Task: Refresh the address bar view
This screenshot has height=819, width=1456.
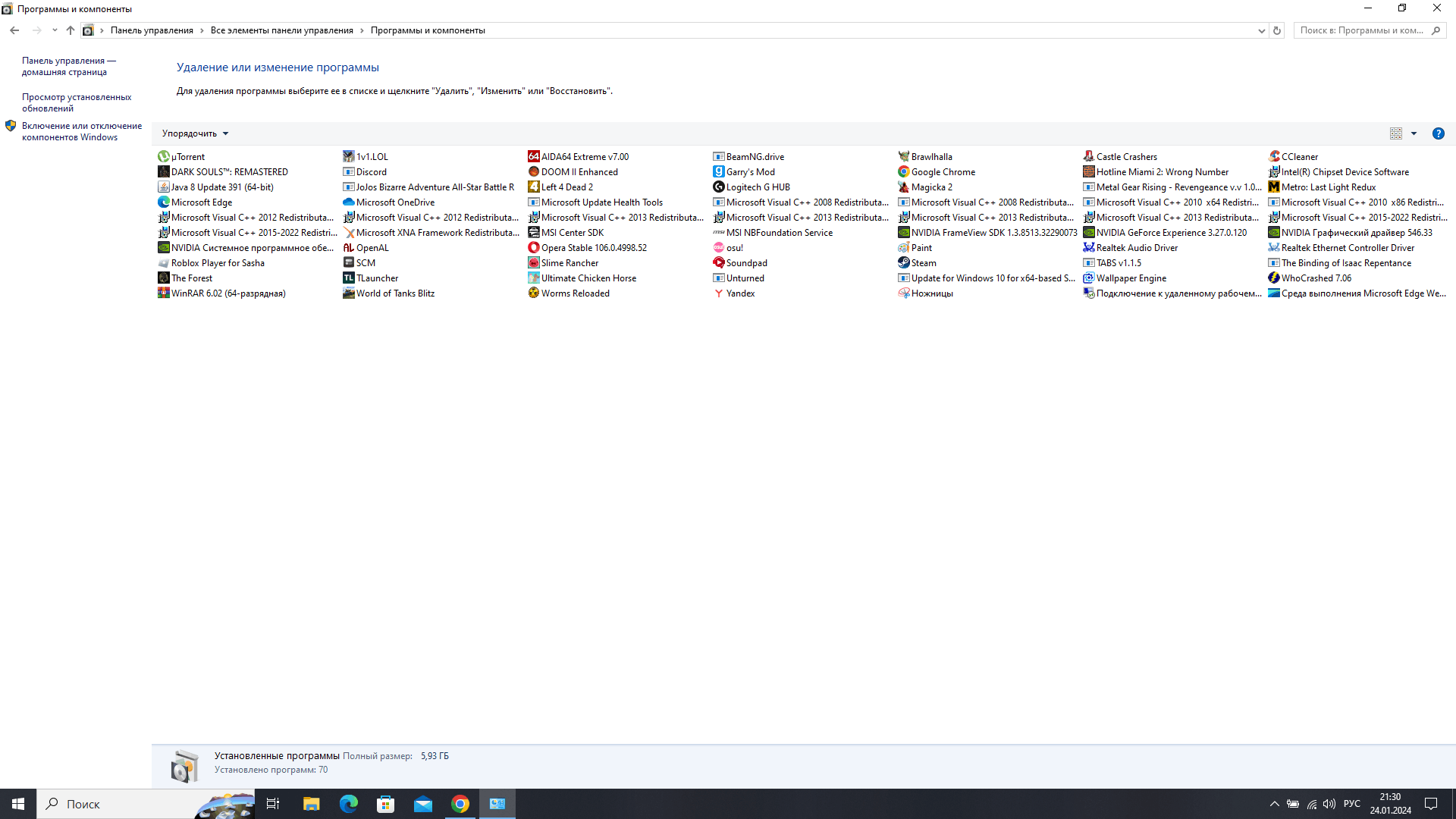Action: [1277, 30]
